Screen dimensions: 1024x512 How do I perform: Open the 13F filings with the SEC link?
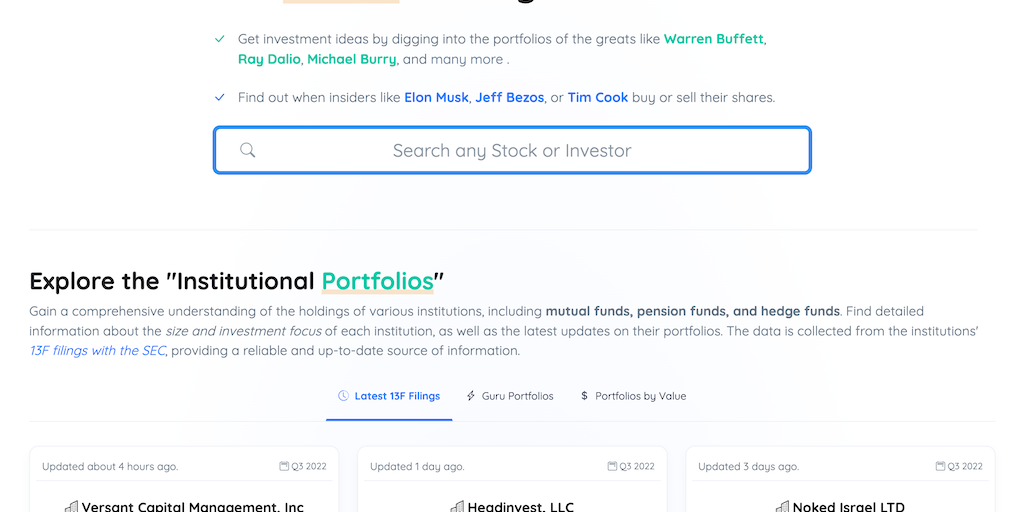click(97, 351)
